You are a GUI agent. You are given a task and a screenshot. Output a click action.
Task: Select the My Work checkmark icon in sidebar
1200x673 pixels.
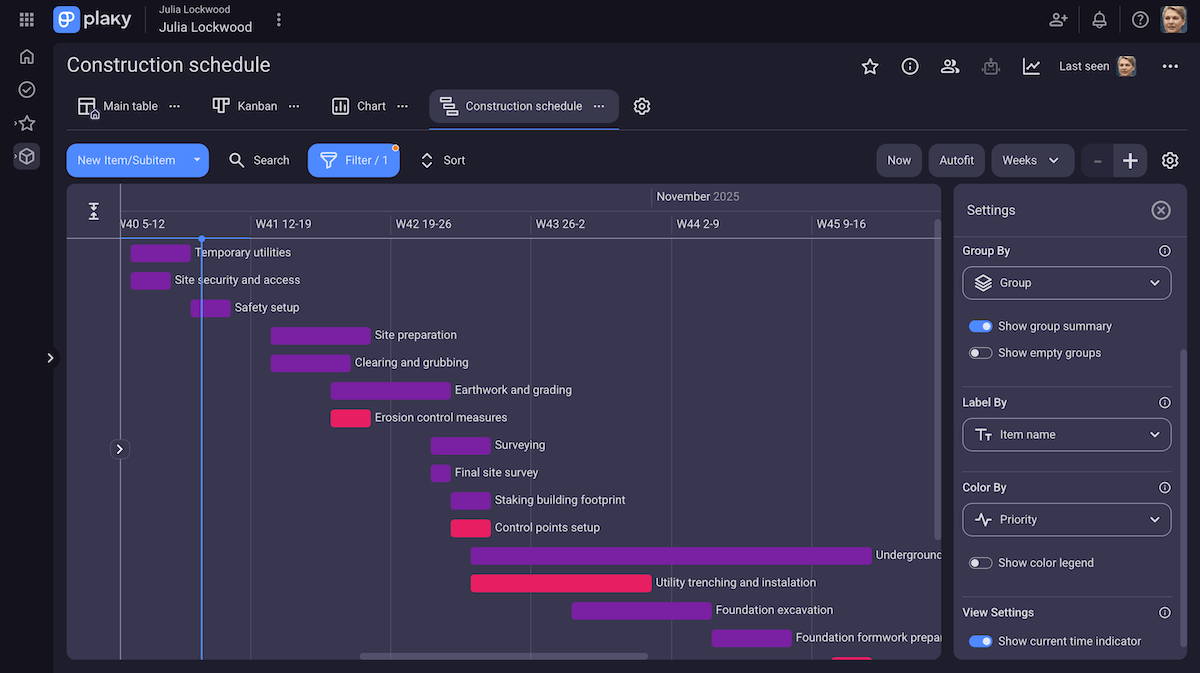pyautogui.click(x=26, y=89)
